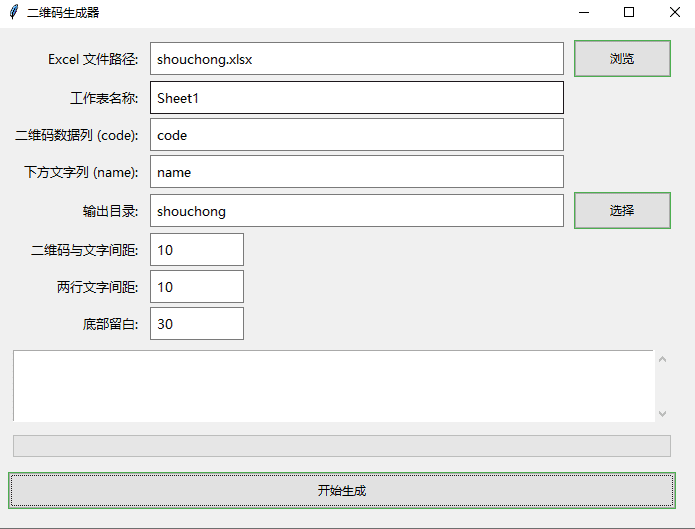Image resolution: width=695 pixels, height=529 pixels.
Task: Click the 二维码与文字间距 input box
Action: click(197, 250)
